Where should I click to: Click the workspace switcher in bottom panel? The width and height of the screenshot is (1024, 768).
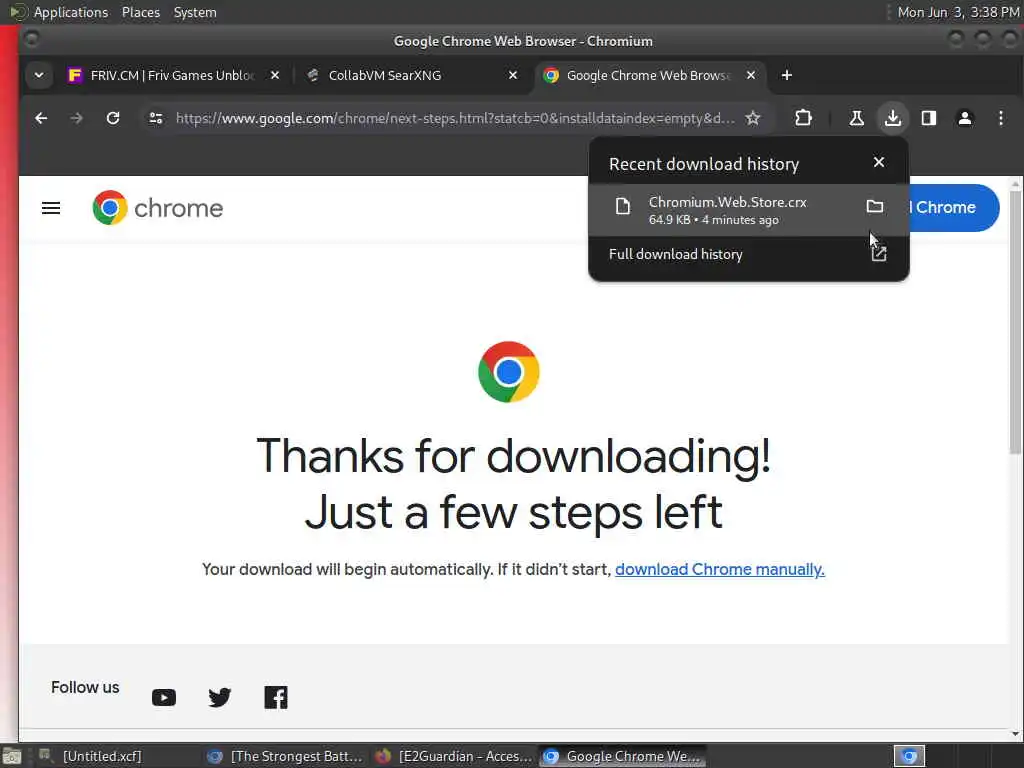point(909,756)
